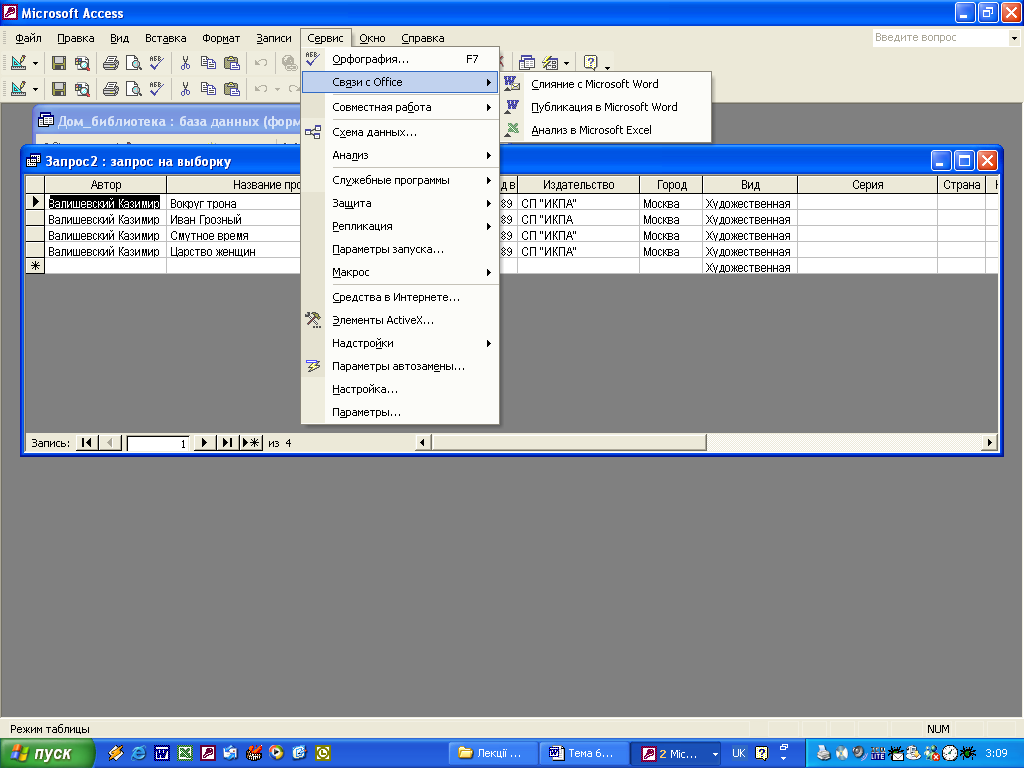This screenshot has width=1024, height=768.
Task: Click the Paste clipboard icon in the upper toolbar
Action: (232, 63)
